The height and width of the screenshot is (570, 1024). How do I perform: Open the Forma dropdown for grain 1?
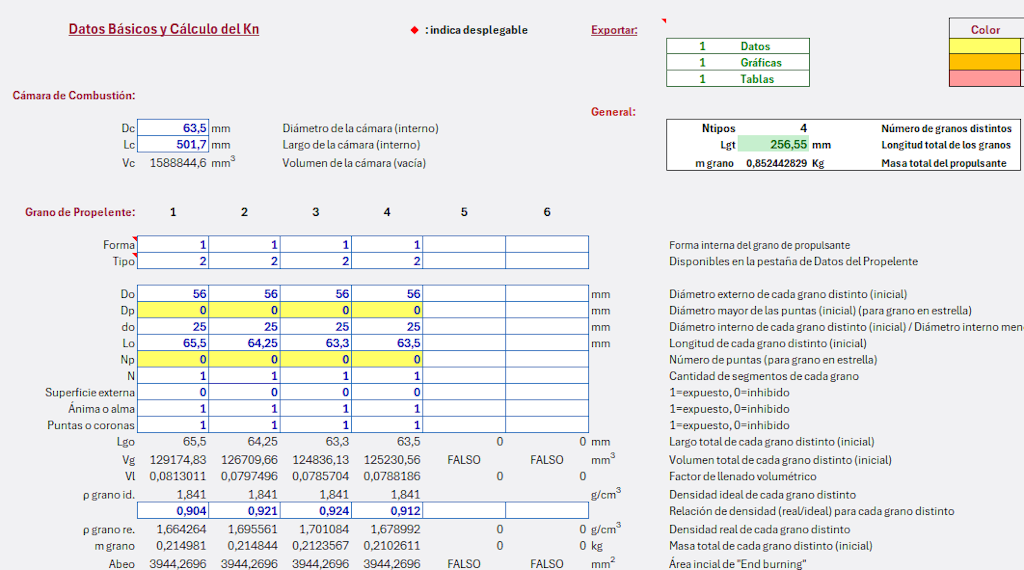tap(173, 245)
